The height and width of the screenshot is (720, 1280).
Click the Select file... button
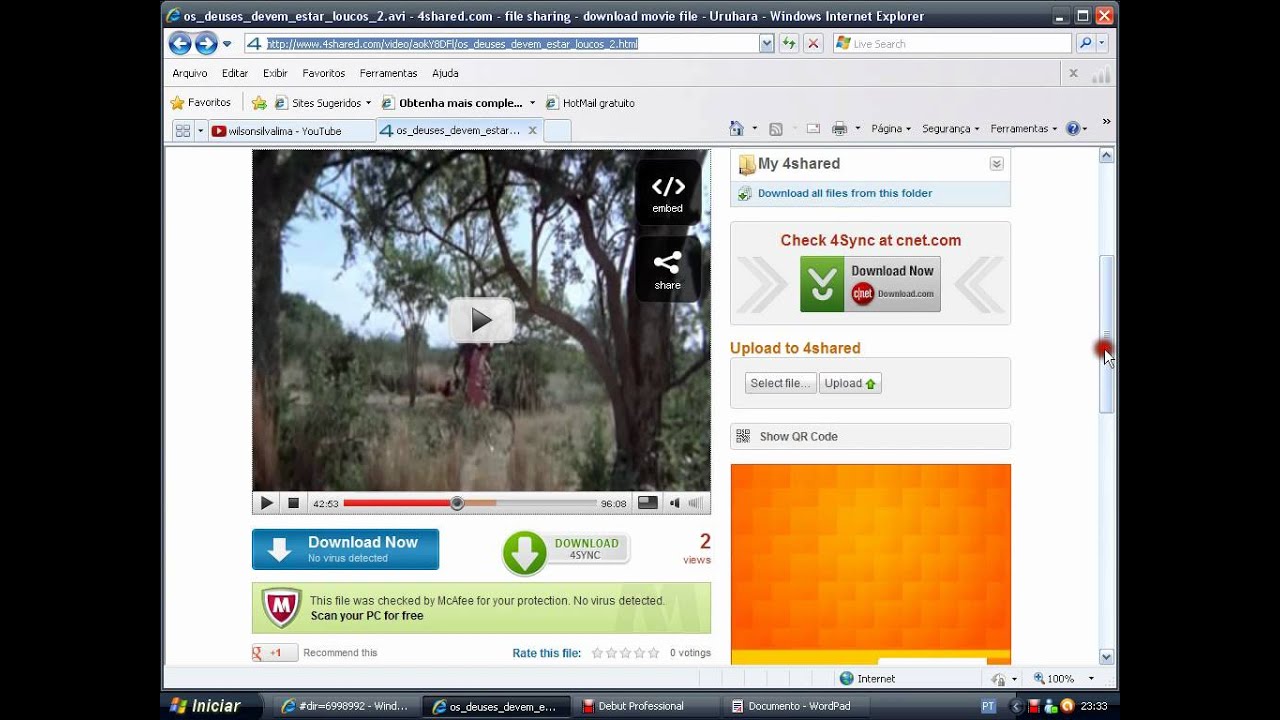coord(781,383)
